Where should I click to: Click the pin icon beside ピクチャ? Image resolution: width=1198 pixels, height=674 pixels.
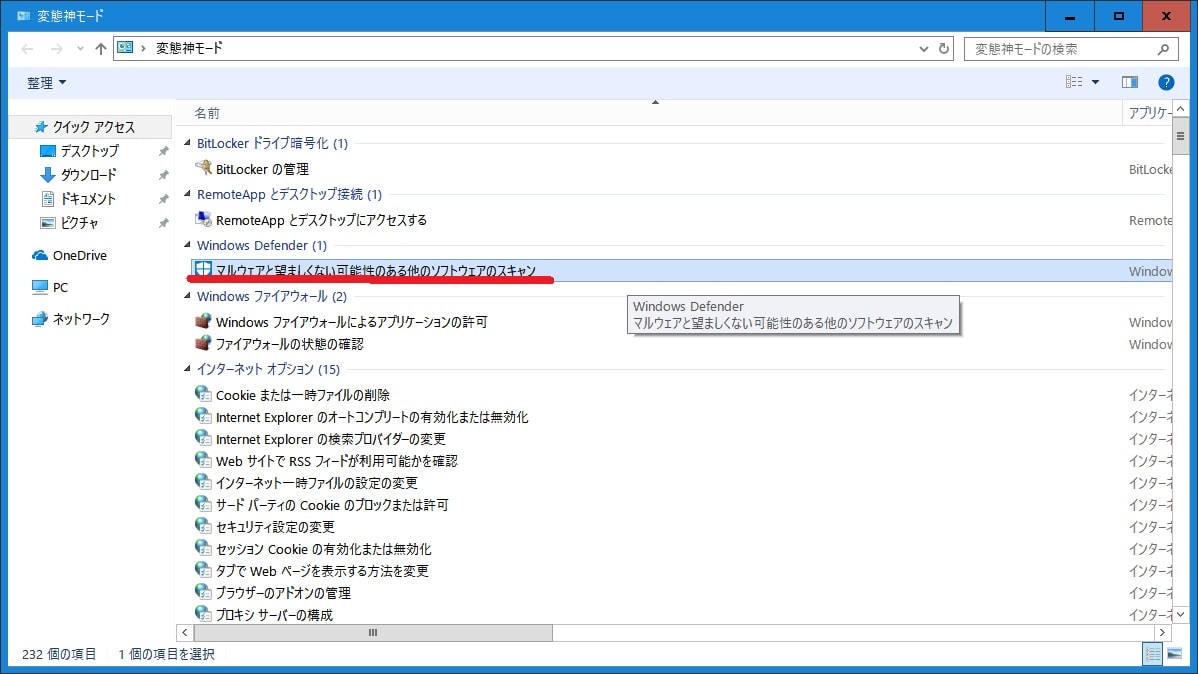(163, 223)
